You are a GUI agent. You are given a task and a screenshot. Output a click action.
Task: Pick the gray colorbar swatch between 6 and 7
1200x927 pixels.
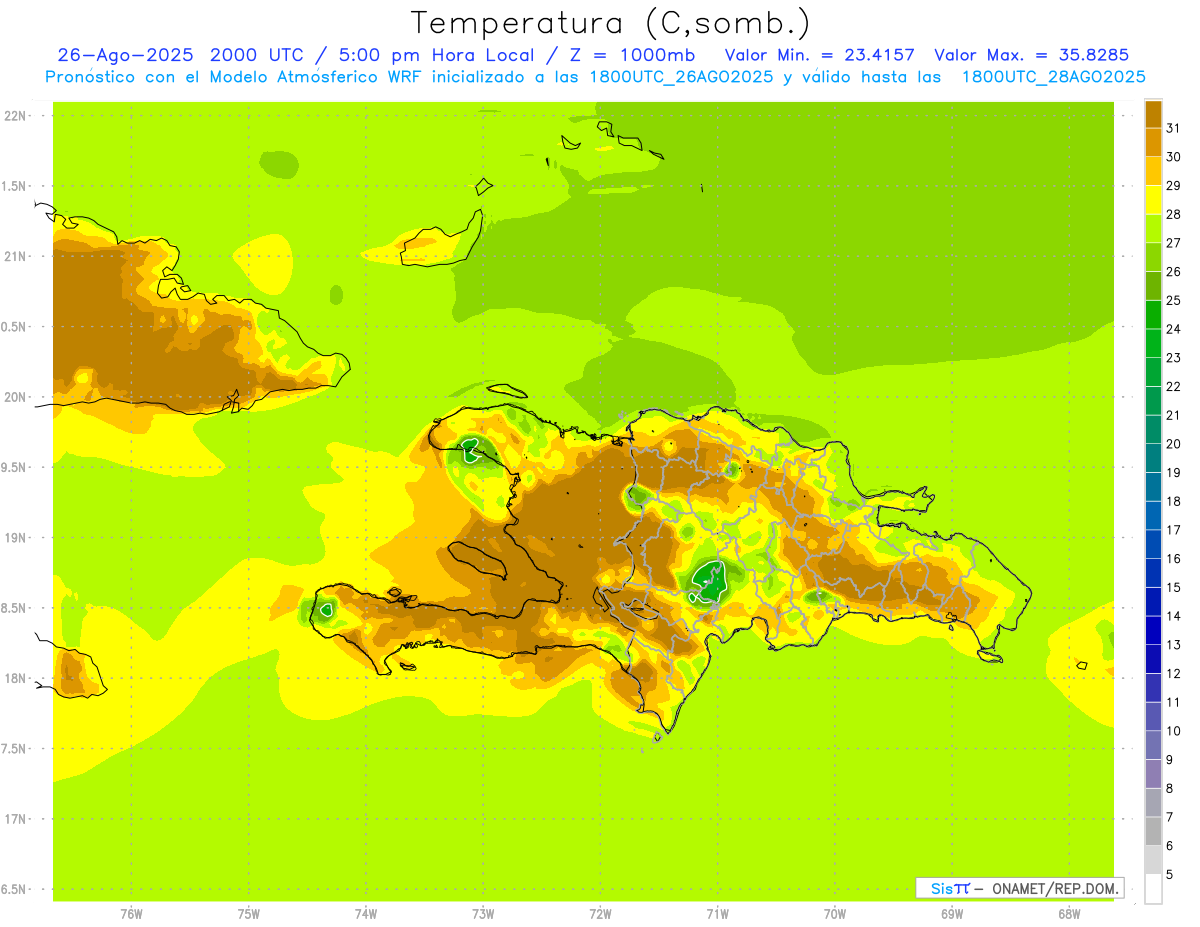click(x=1153, y=831)
